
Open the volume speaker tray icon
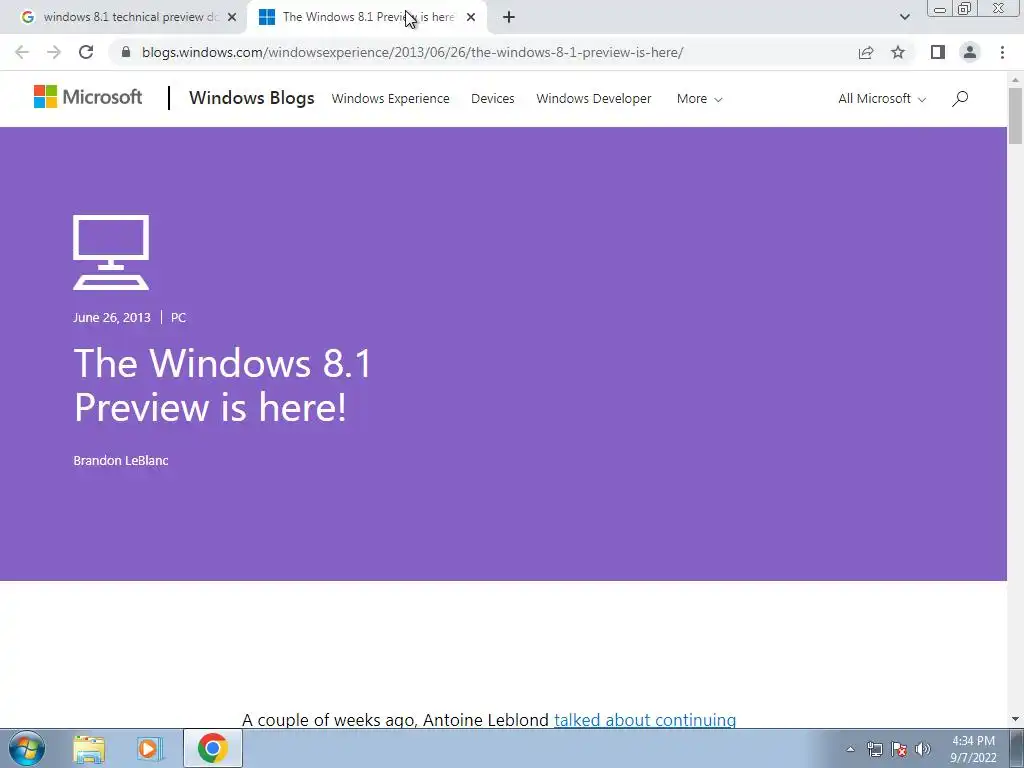[x=923, y=749]
